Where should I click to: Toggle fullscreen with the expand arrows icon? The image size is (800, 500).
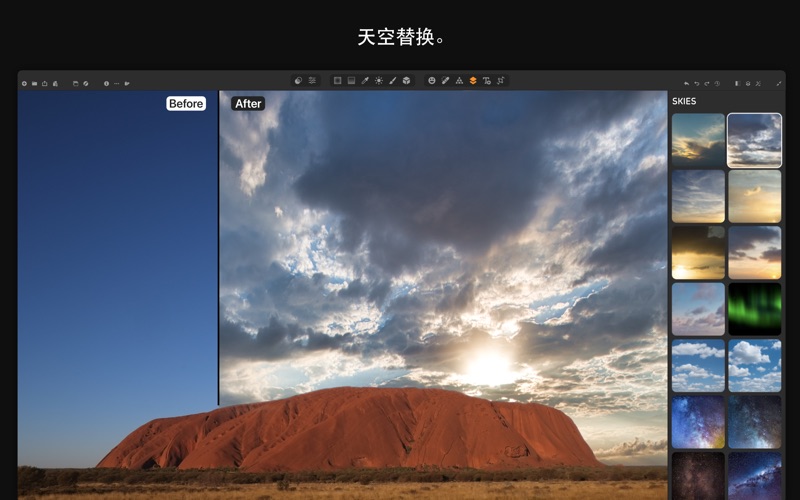(779, 83)
